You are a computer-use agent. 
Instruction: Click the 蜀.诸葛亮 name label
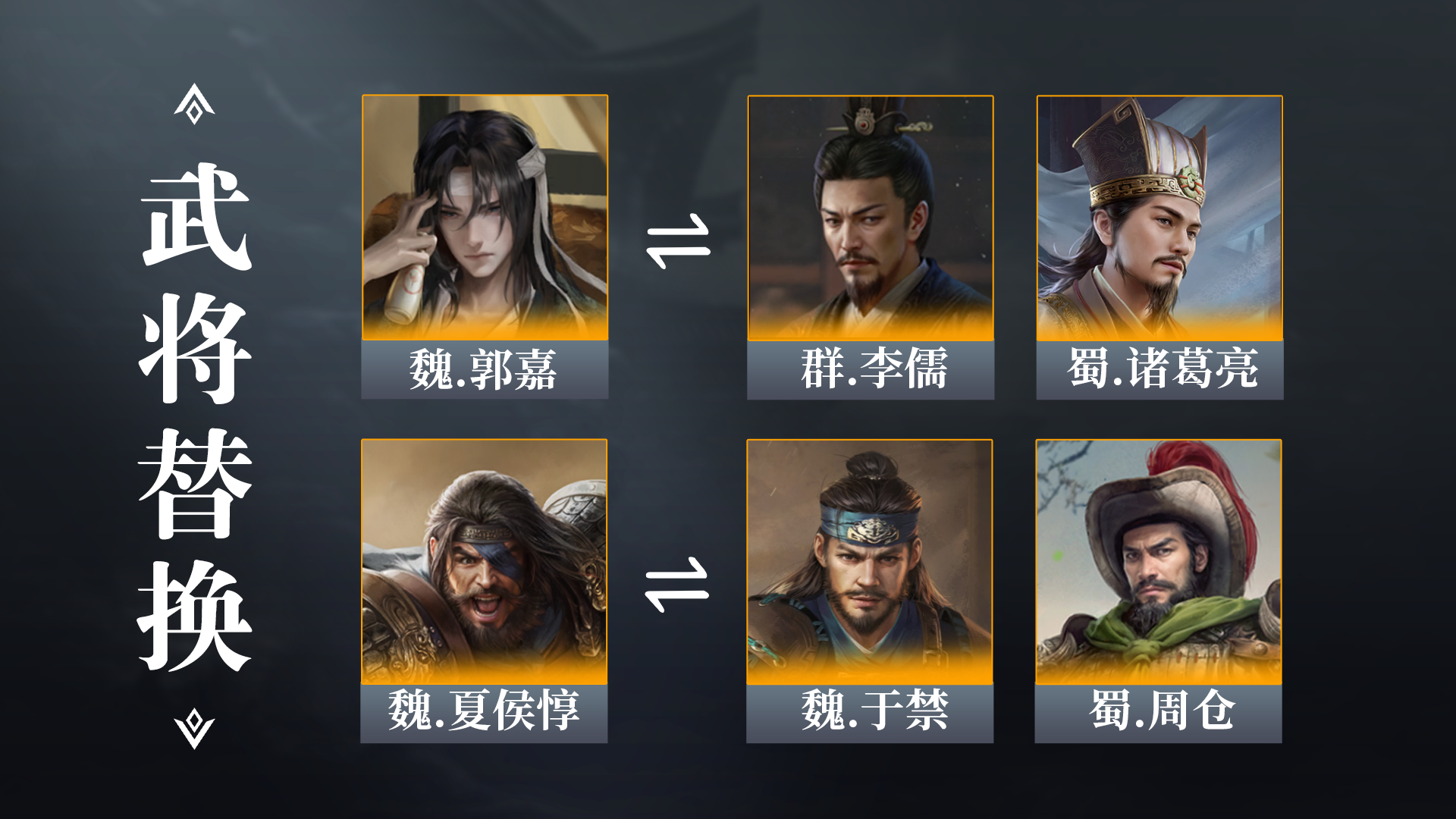1159,370
